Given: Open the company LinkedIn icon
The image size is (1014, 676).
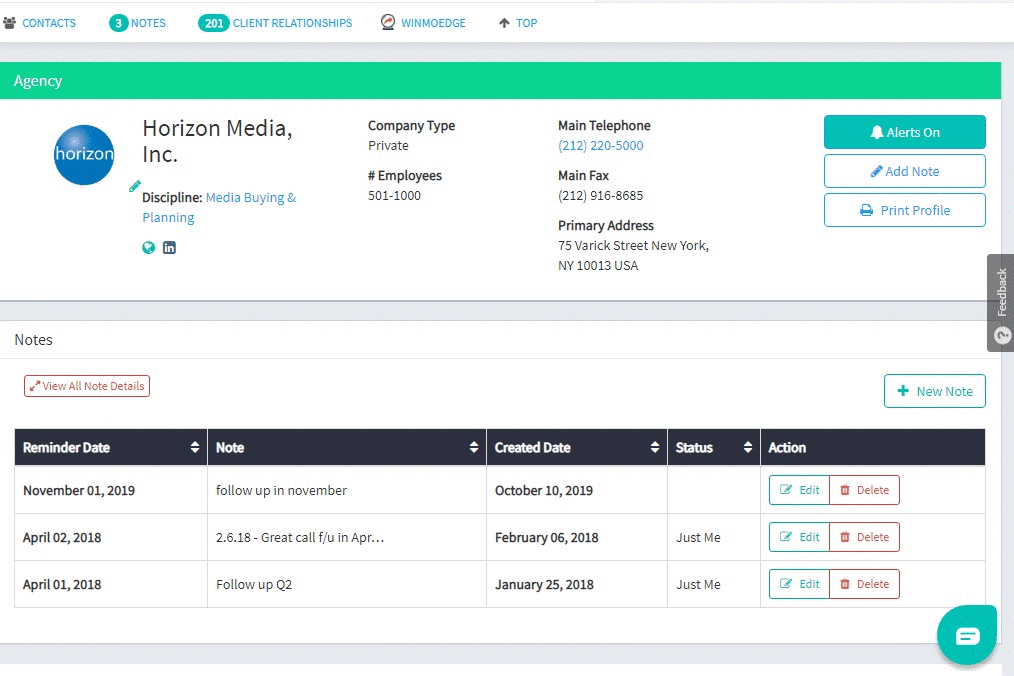Looking at the screenshot, I should coord(169,248).
